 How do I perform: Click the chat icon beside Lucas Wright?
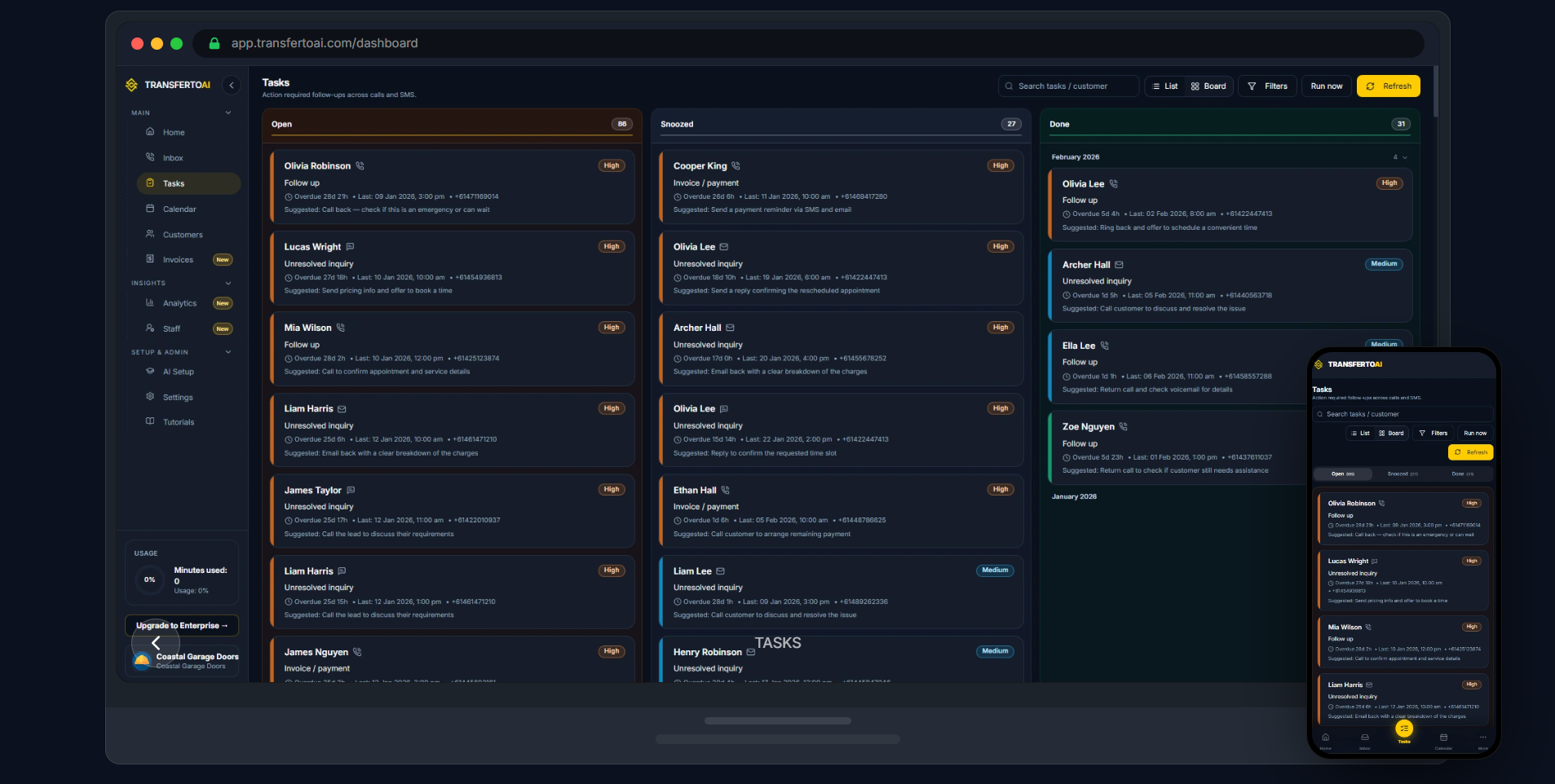click(x=350, y=246)
